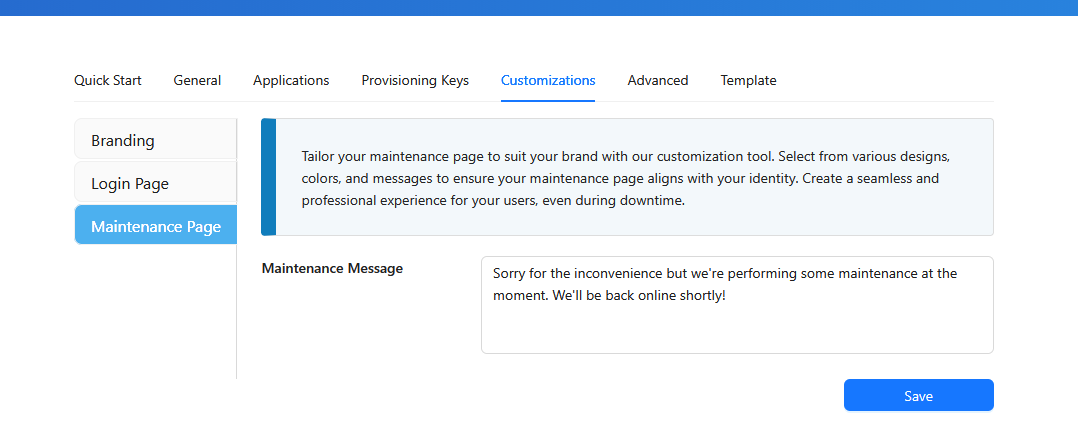Switch to the Advanced tab
1078x442 pixels.
click(658, 81)
